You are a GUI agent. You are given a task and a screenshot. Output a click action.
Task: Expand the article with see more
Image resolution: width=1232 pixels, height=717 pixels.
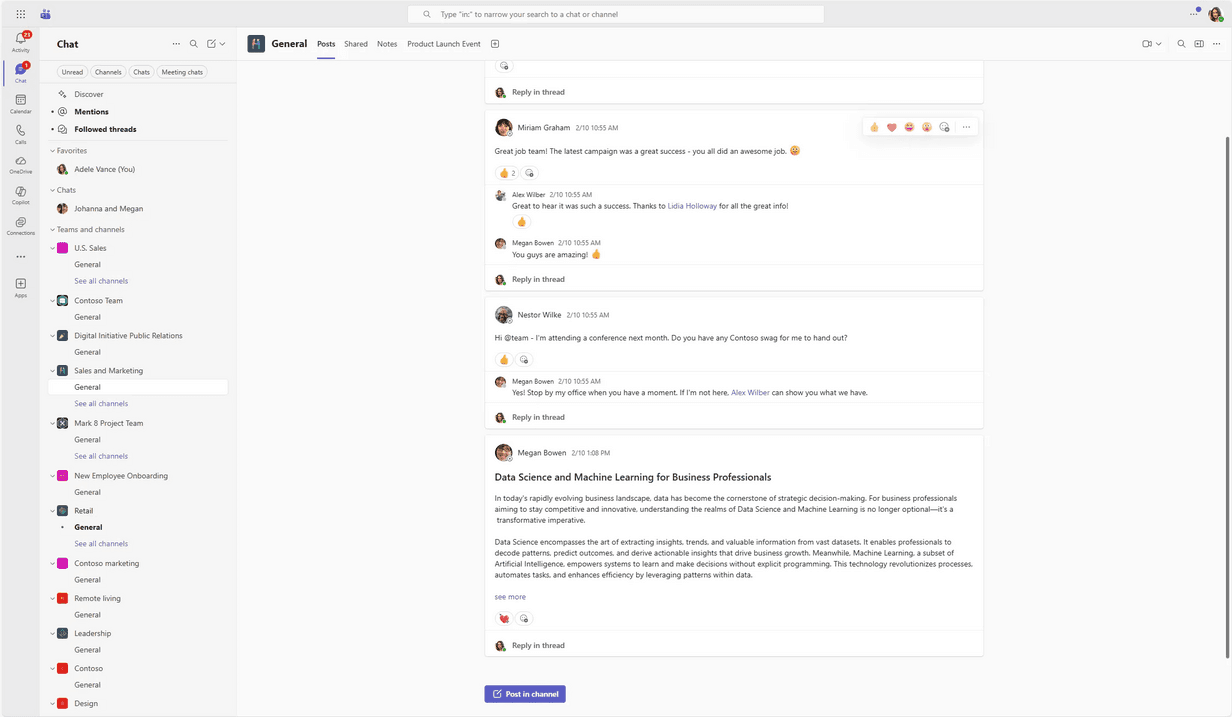509,597
